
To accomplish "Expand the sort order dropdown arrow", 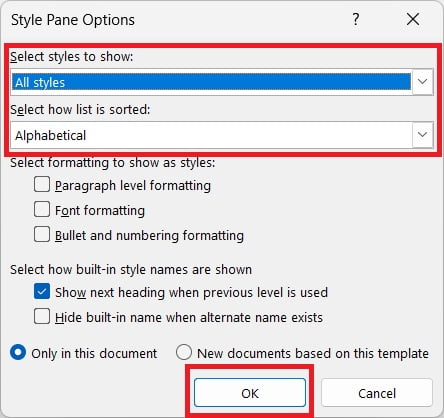I will 423,135.
